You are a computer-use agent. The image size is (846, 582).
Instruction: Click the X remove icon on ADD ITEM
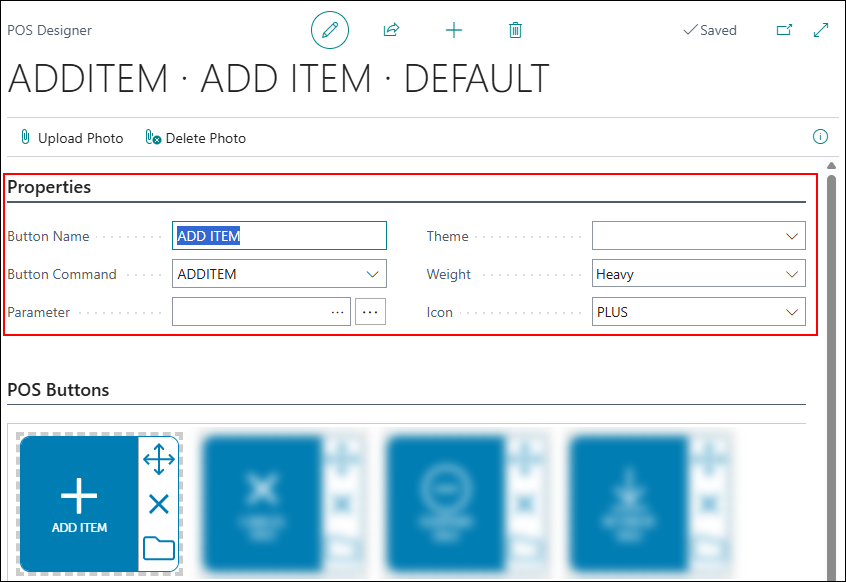point(159,504)
